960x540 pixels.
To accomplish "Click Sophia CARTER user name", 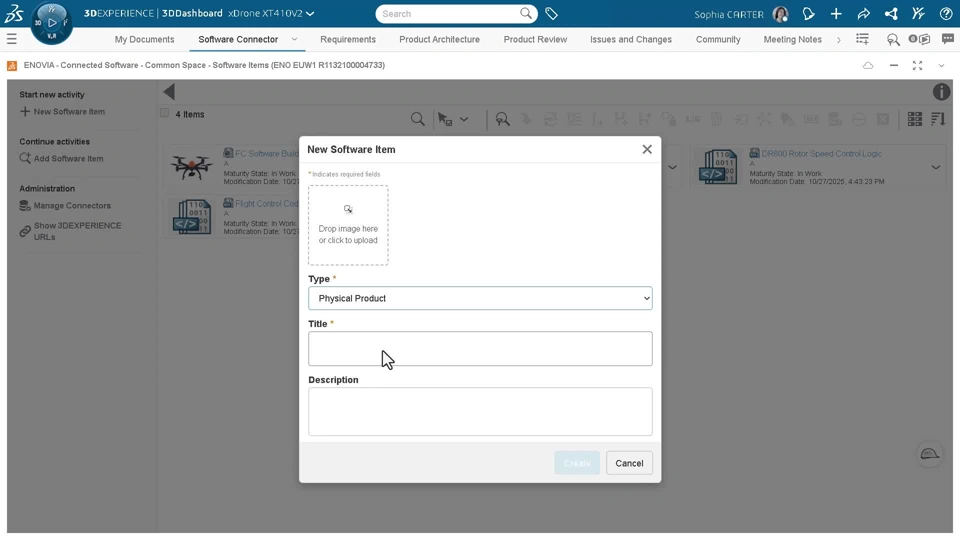I will (x=729, y=14).
